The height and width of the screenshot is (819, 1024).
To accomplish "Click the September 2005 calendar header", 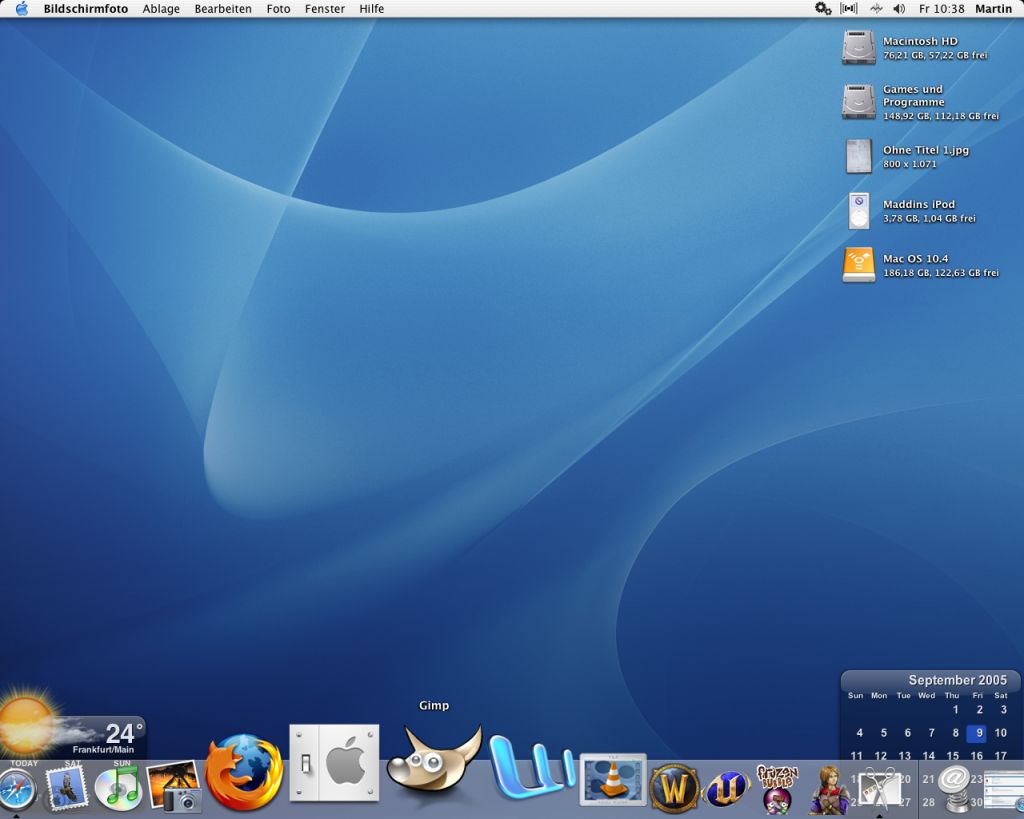I will tap(957, 680).
